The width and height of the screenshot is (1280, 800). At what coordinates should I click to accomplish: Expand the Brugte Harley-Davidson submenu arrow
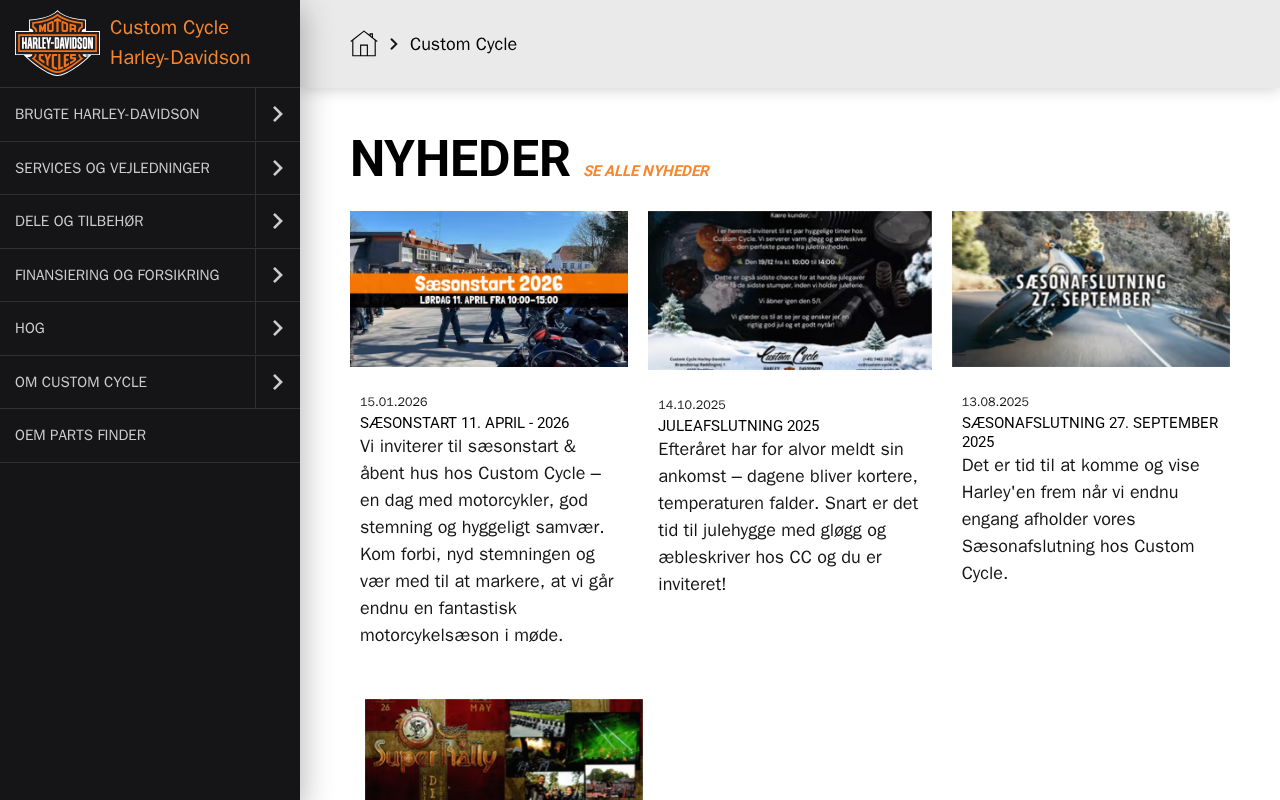tap(278, 114)
